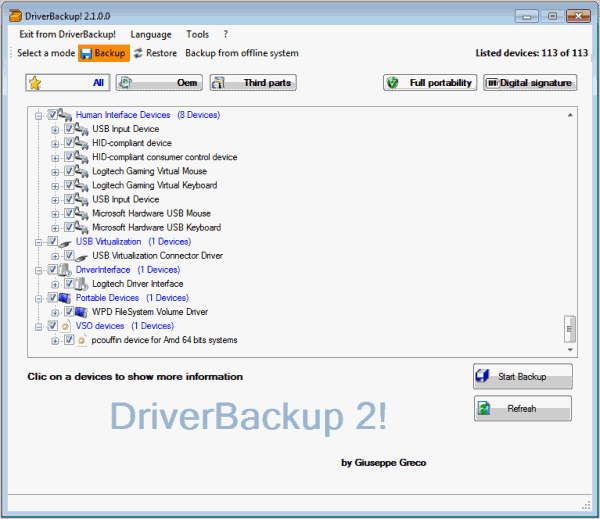Click the green Refresh icon
600x519 pixels.
(x=484, y=409)
